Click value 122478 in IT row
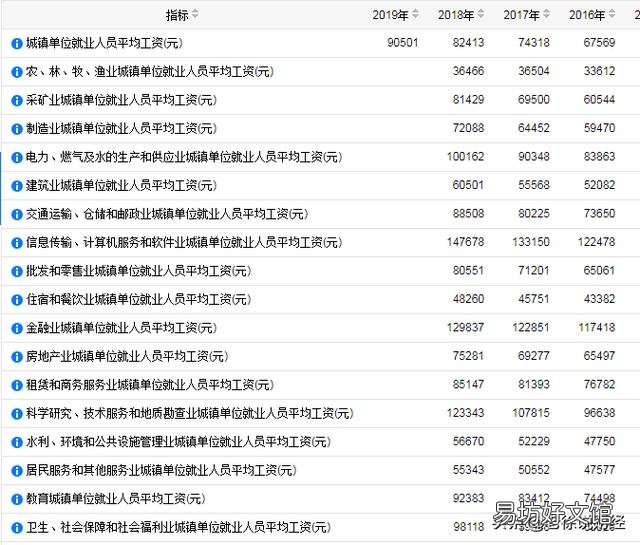 point(596,242)
